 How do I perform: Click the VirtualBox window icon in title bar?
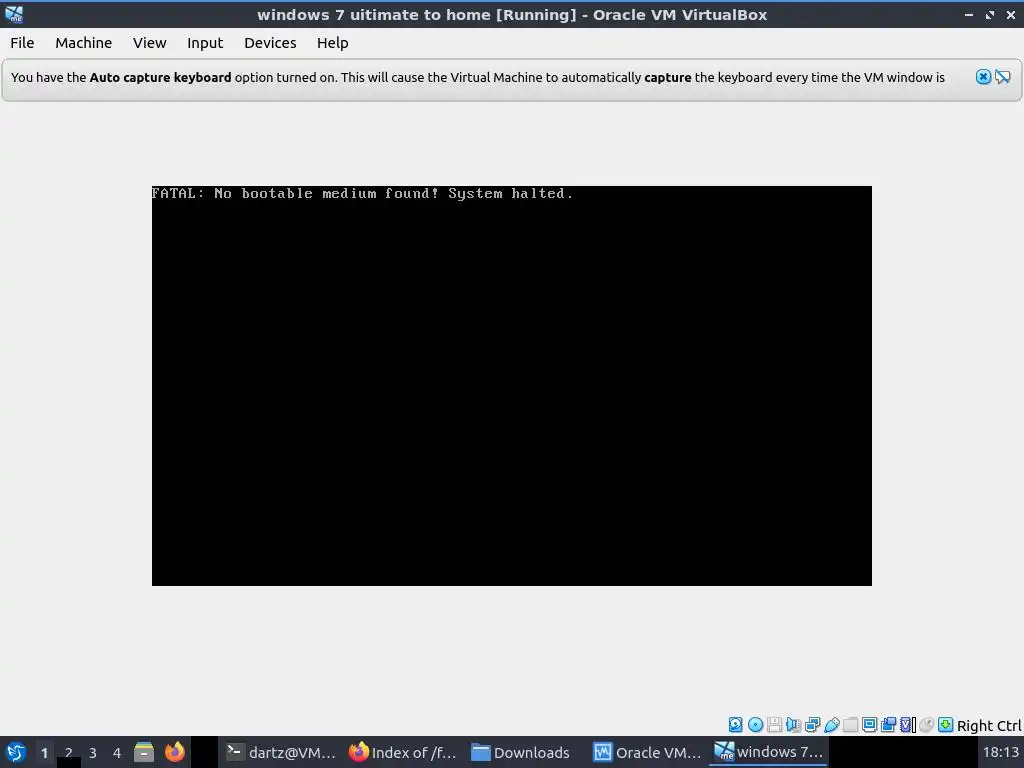coord(14,14)
